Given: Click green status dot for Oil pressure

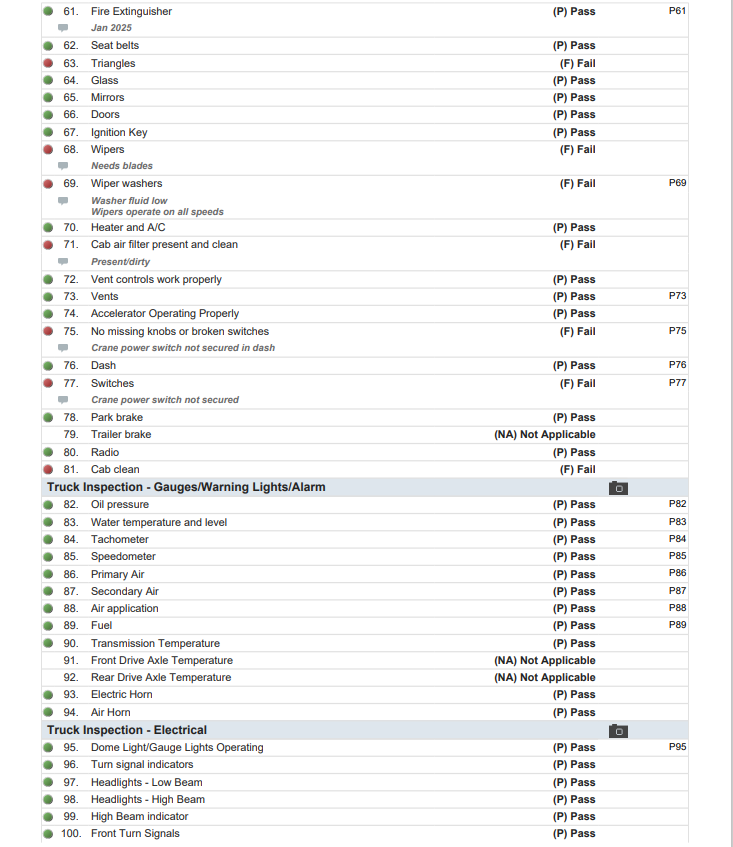Looking at the screenshot, I should (x=48, y=505).
